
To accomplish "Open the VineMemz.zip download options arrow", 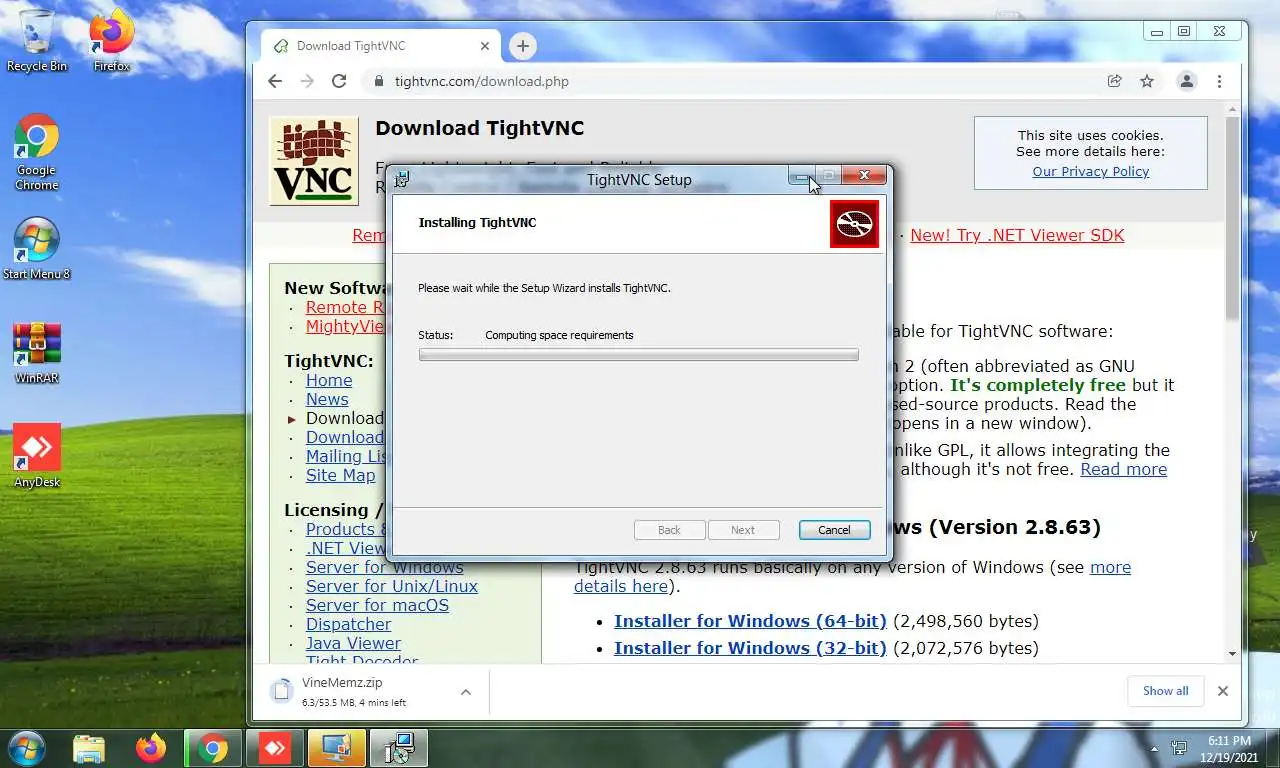I will pos(465,691).
